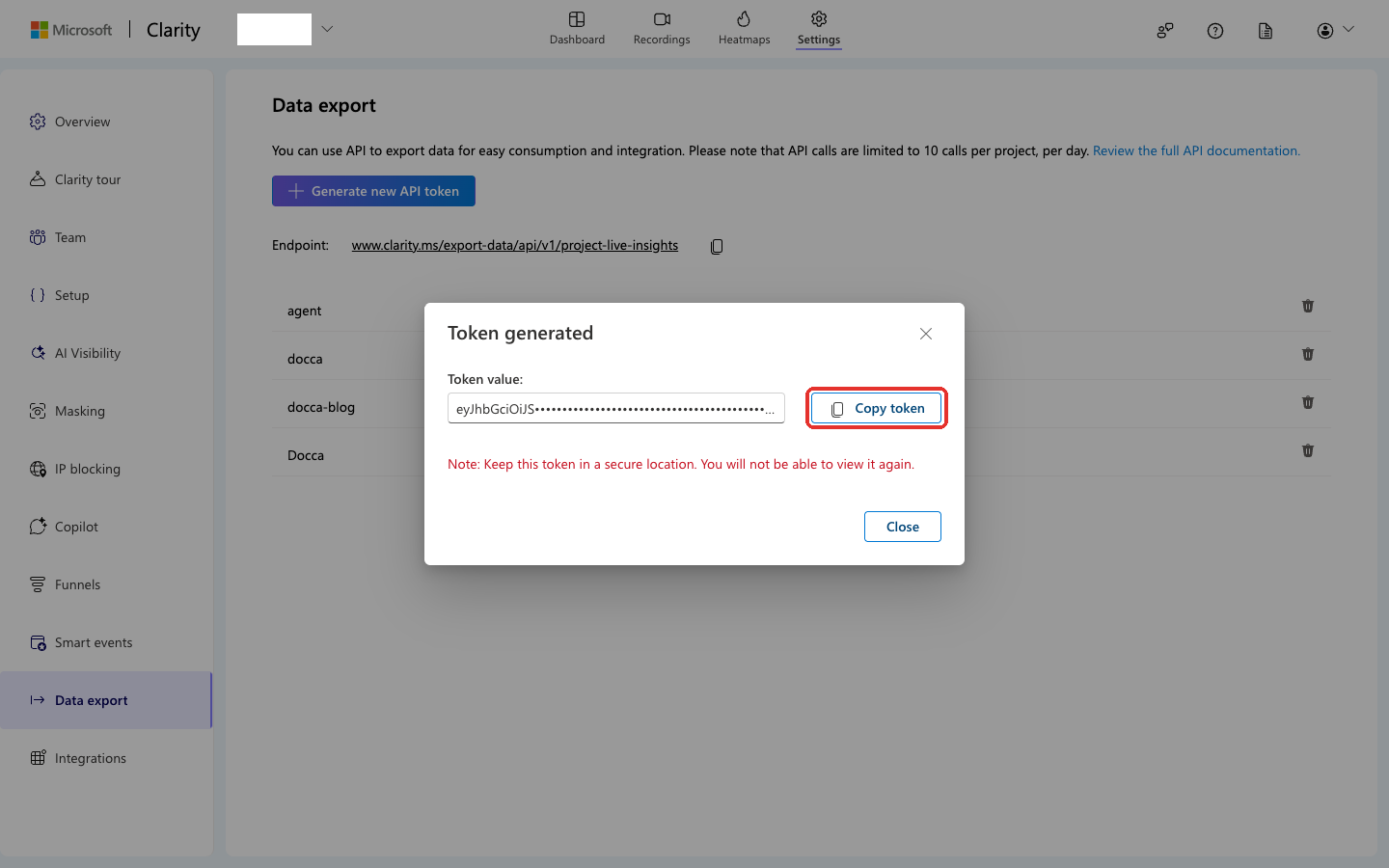Click the Data export page heading

324,105
